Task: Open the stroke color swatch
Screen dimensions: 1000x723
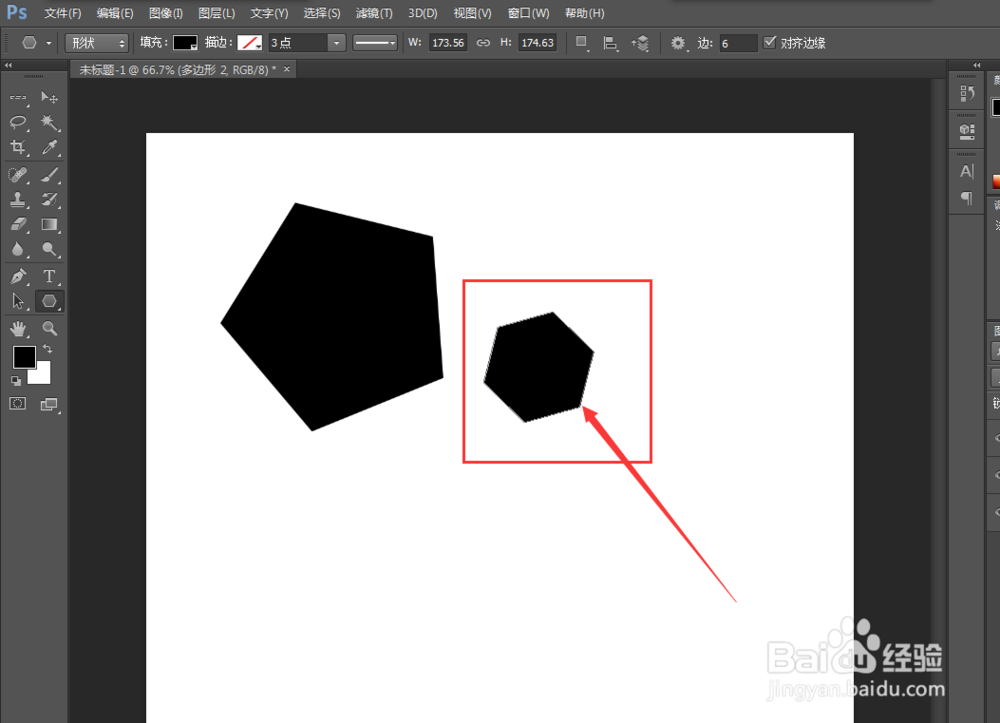Action: (249, 43)
